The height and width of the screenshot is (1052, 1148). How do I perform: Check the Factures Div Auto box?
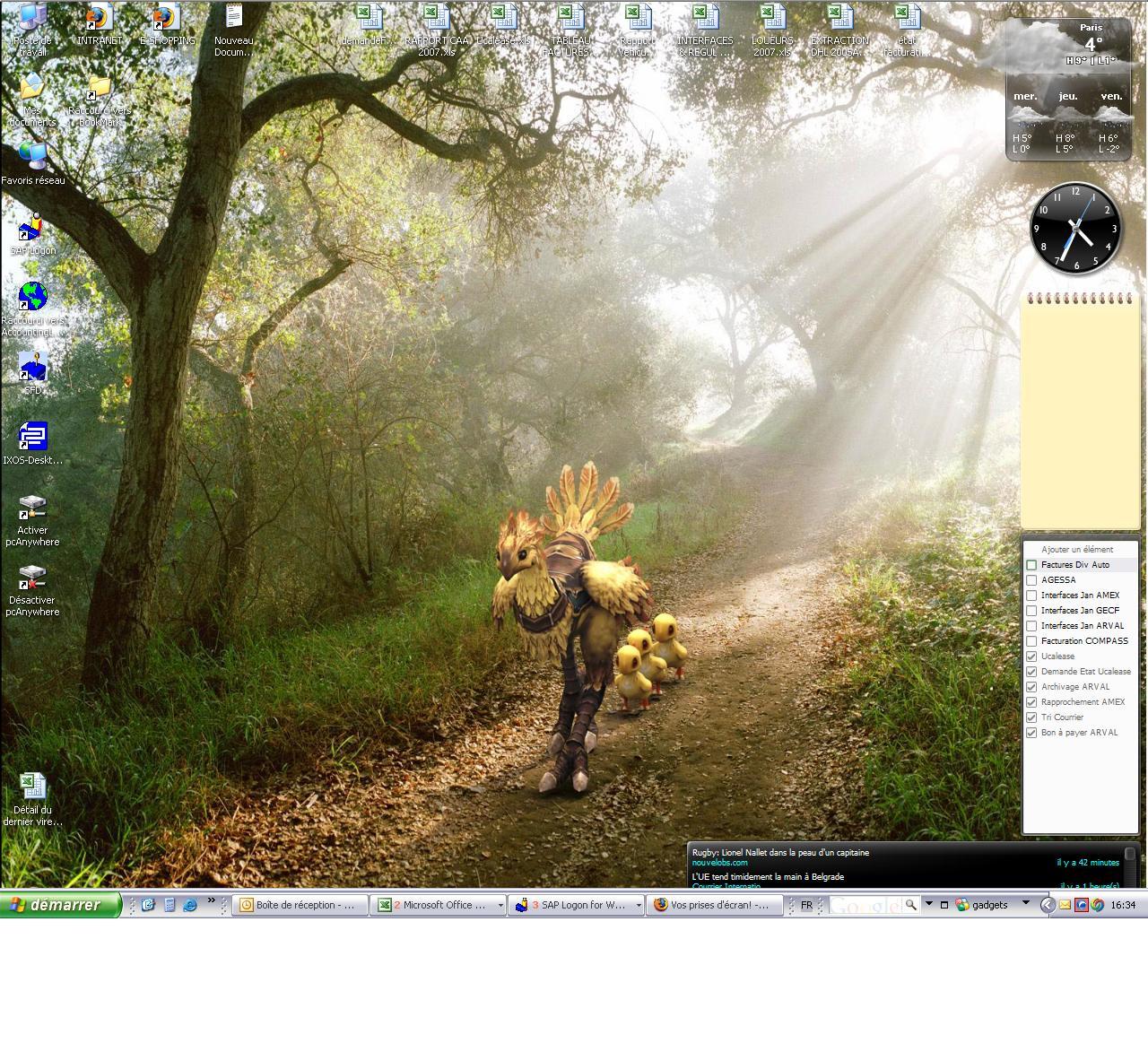(1031, 565)
